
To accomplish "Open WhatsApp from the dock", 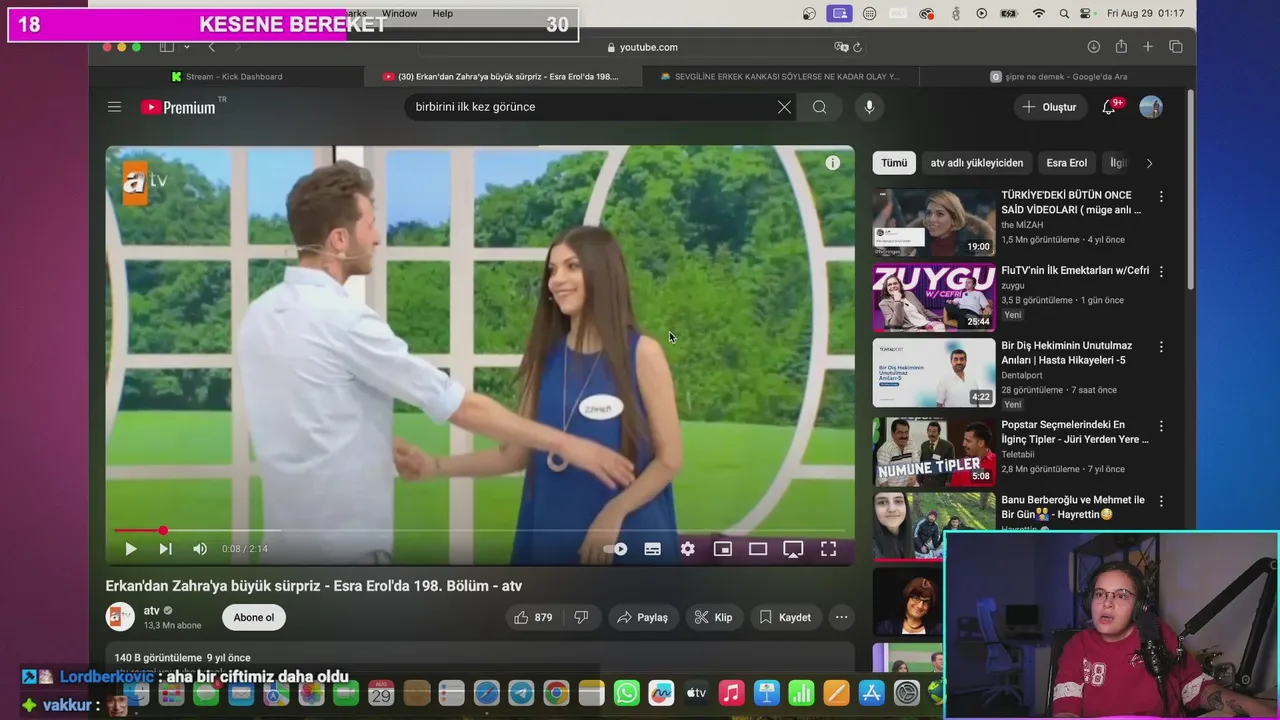I will (627, 693).
